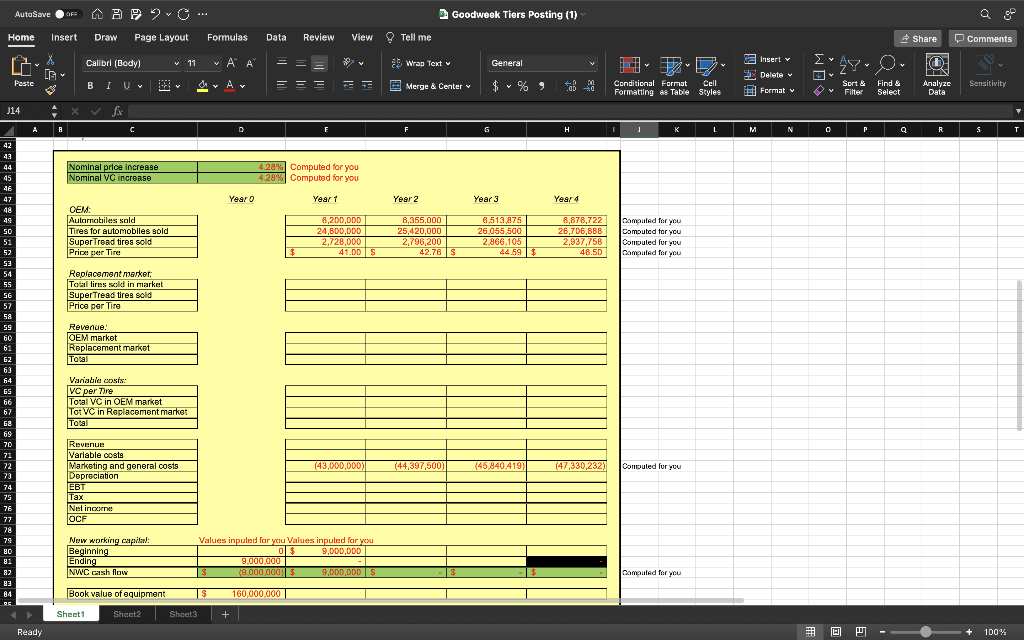Screen dimensions: 1024x640
Task: Click the Home icon in title bar
Action: pyautogui.click(x=97, y=14)
